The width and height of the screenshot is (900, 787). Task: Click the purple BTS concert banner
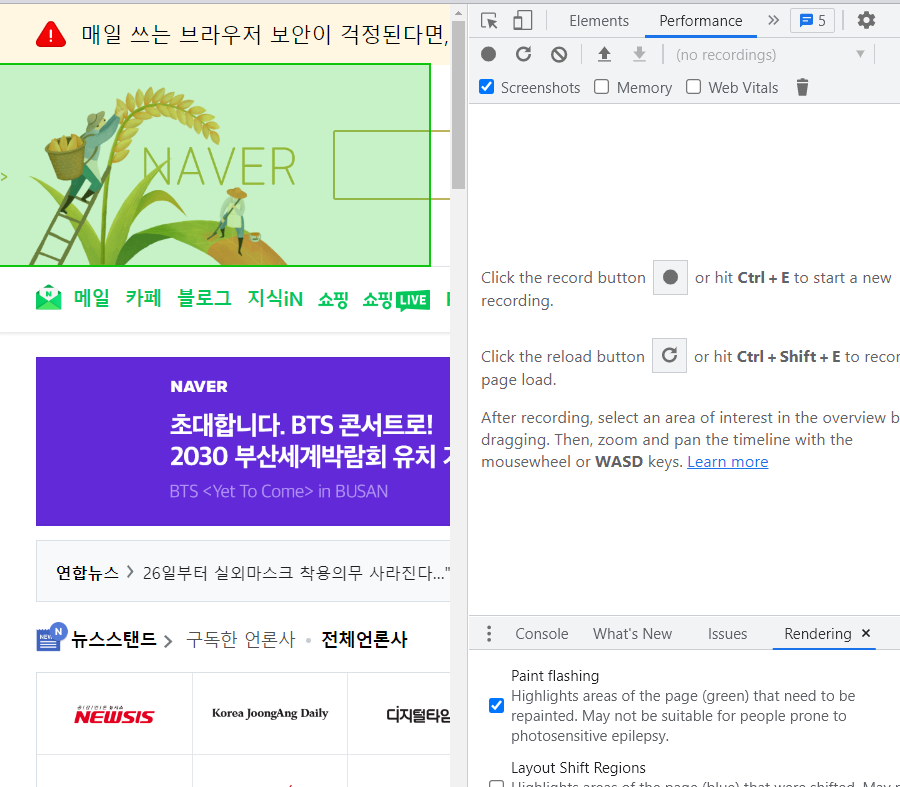point(243,441)
